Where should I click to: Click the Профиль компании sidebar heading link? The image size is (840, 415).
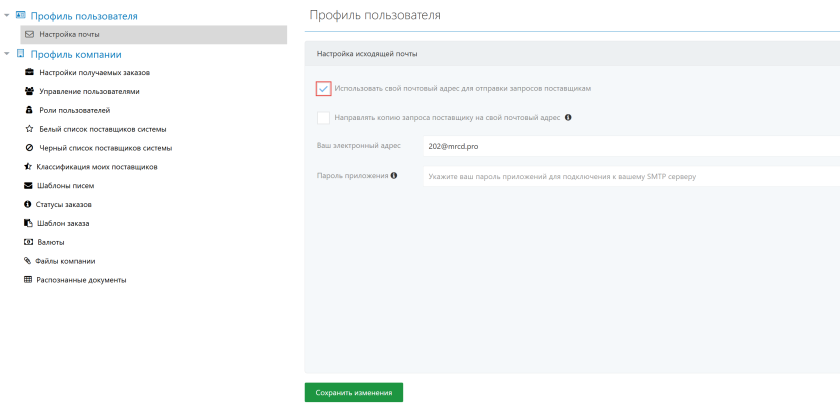(x=76, y=54)
